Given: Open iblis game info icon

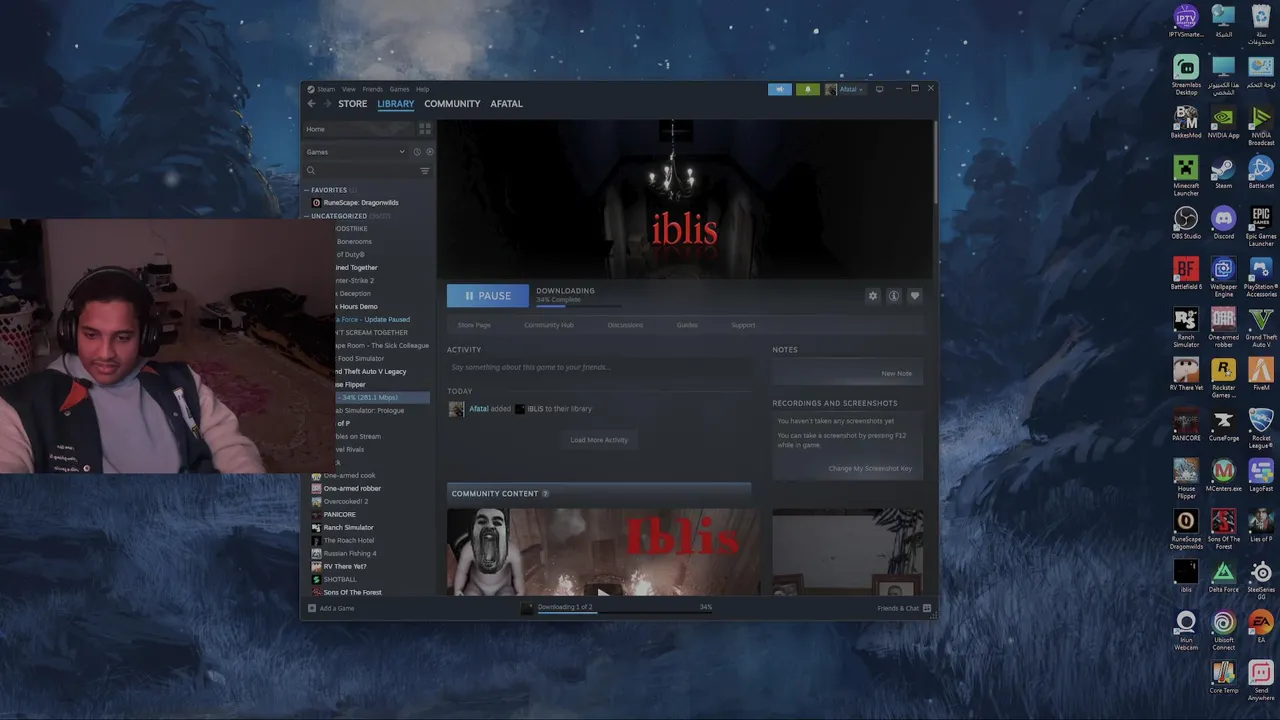Looking at the screenshot, I should 894,296.
